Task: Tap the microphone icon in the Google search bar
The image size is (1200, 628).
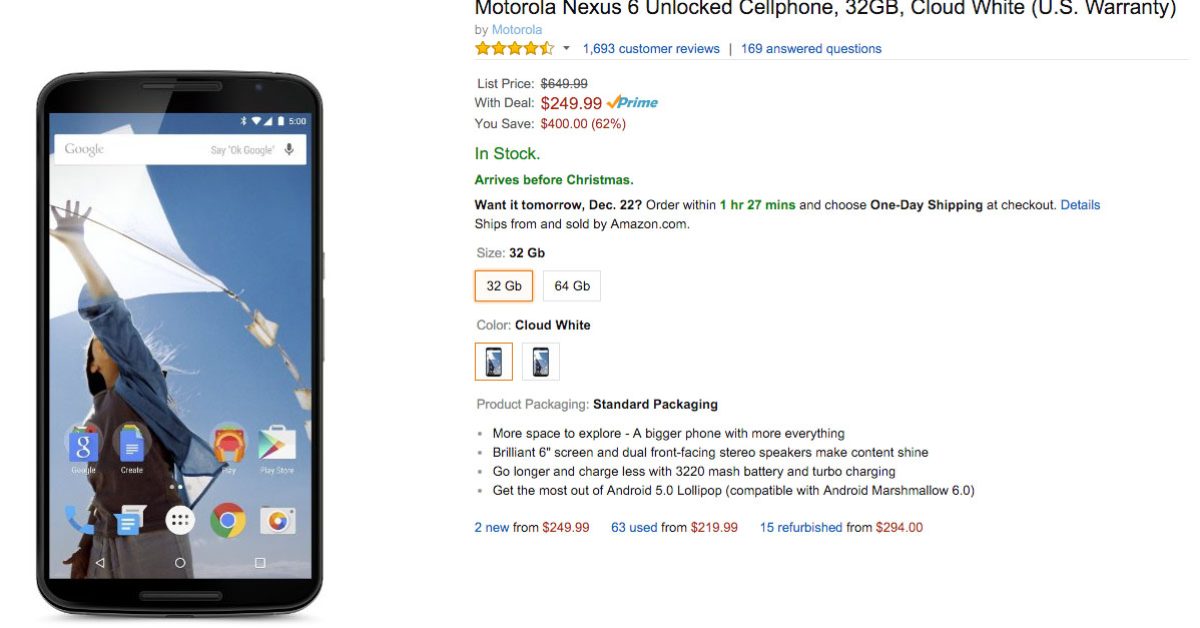Action: point(289,150)
